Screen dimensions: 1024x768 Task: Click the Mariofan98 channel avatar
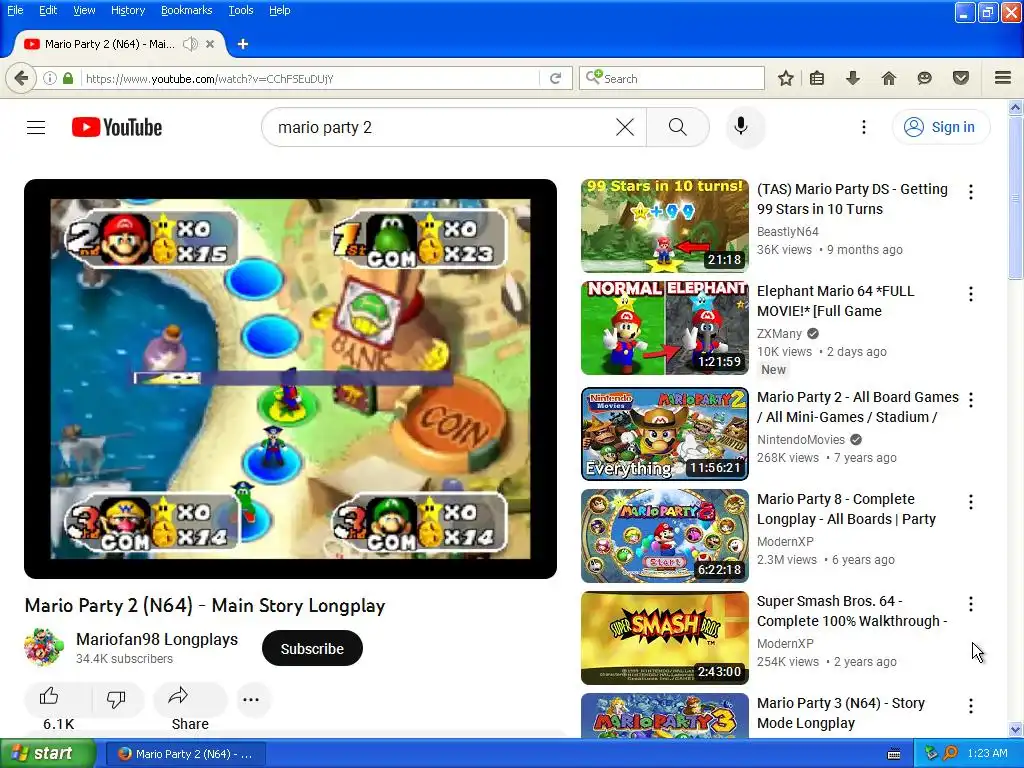pyautogui.click(x=44, y=647)
